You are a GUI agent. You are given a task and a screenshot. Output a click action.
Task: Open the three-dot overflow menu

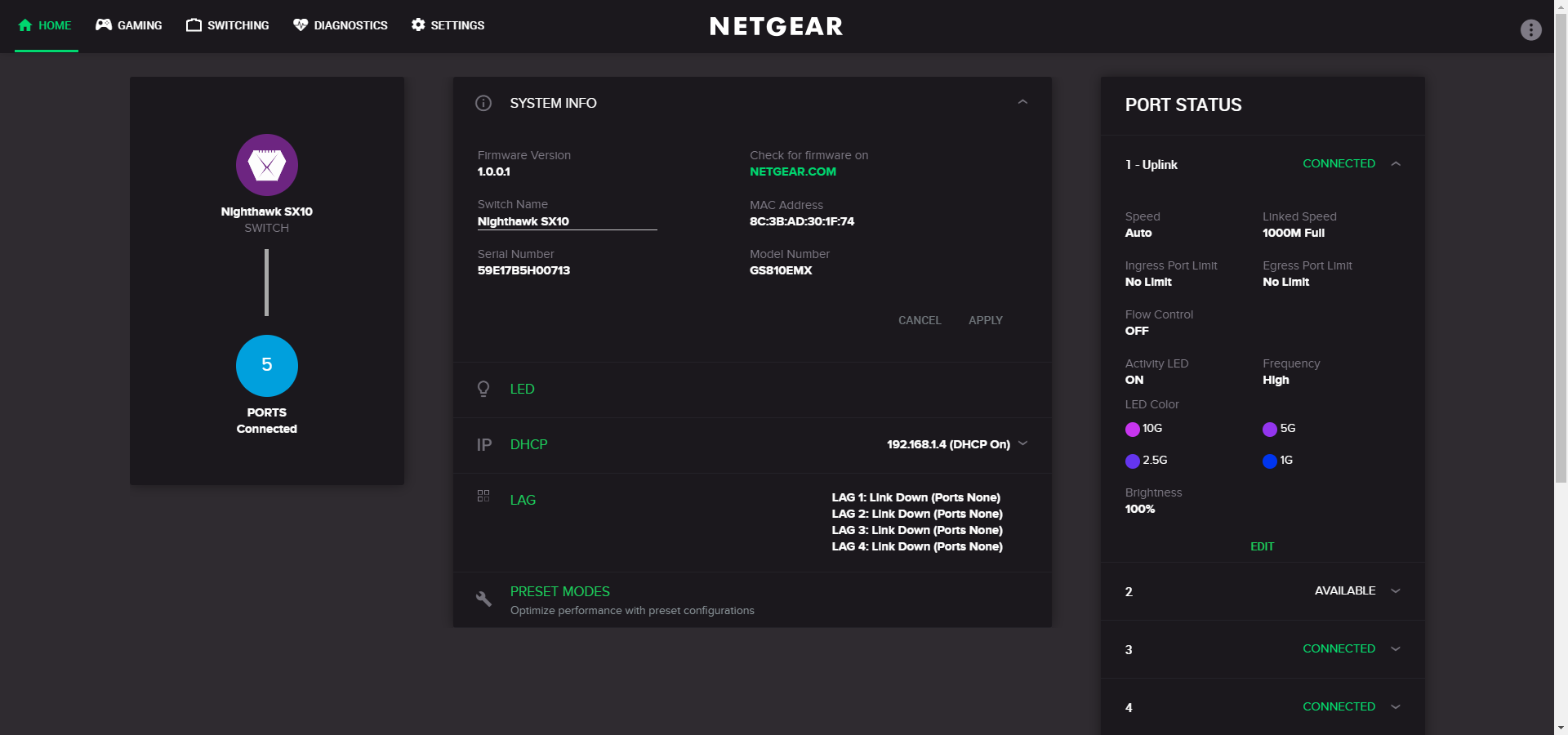(1531, 30)
